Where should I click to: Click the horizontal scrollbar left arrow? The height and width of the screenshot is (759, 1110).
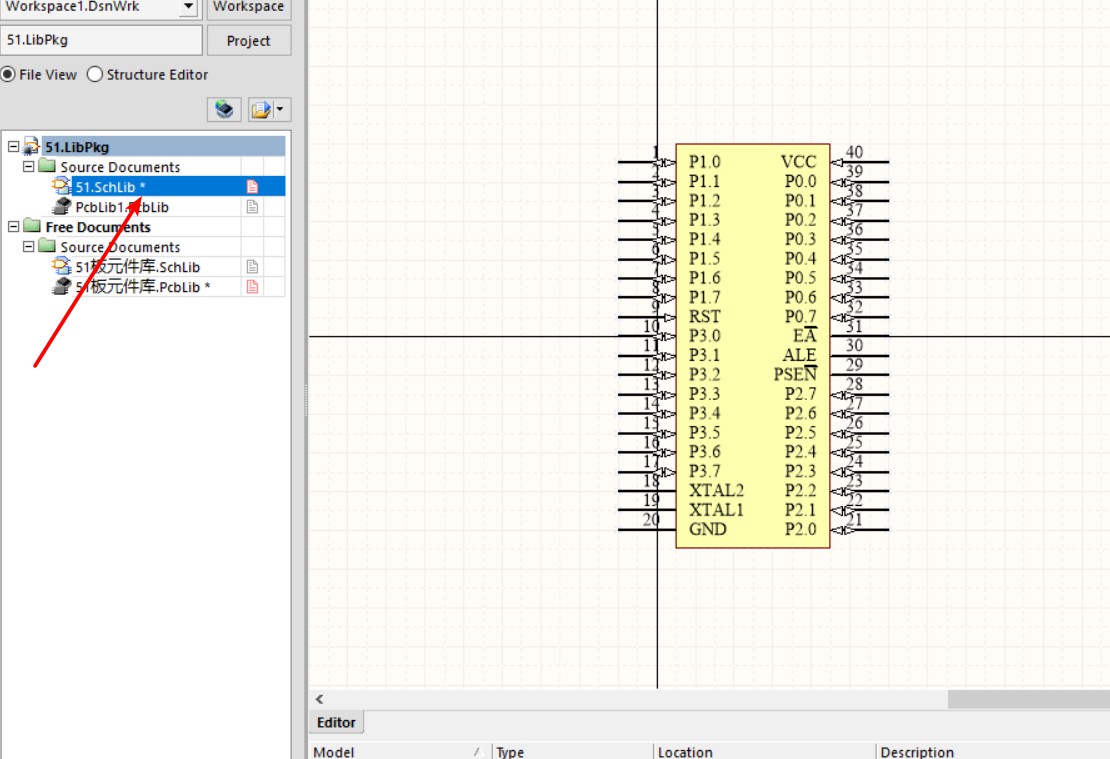tap(319, 699)
